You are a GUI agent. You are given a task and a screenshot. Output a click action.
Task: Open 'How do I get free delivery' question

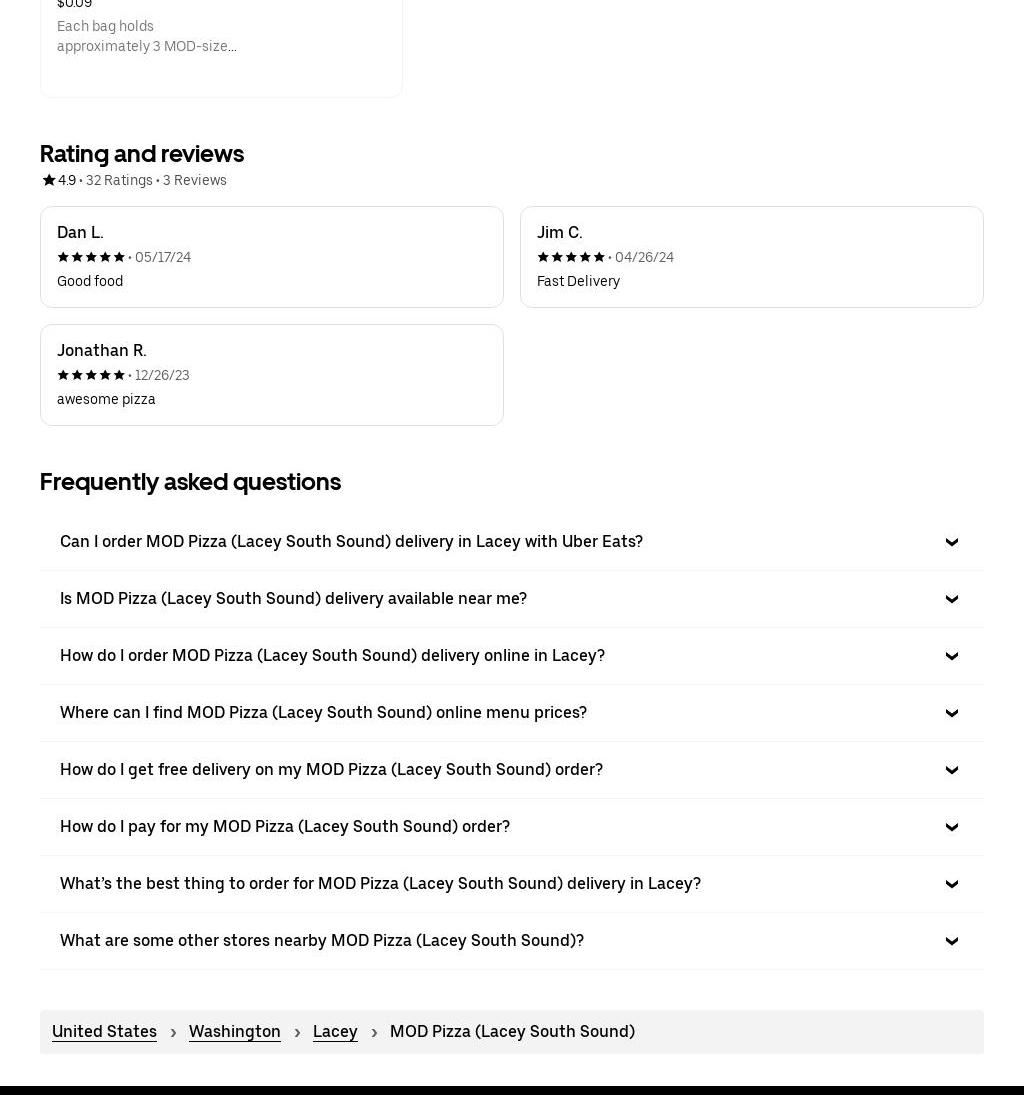coord(331,769)
